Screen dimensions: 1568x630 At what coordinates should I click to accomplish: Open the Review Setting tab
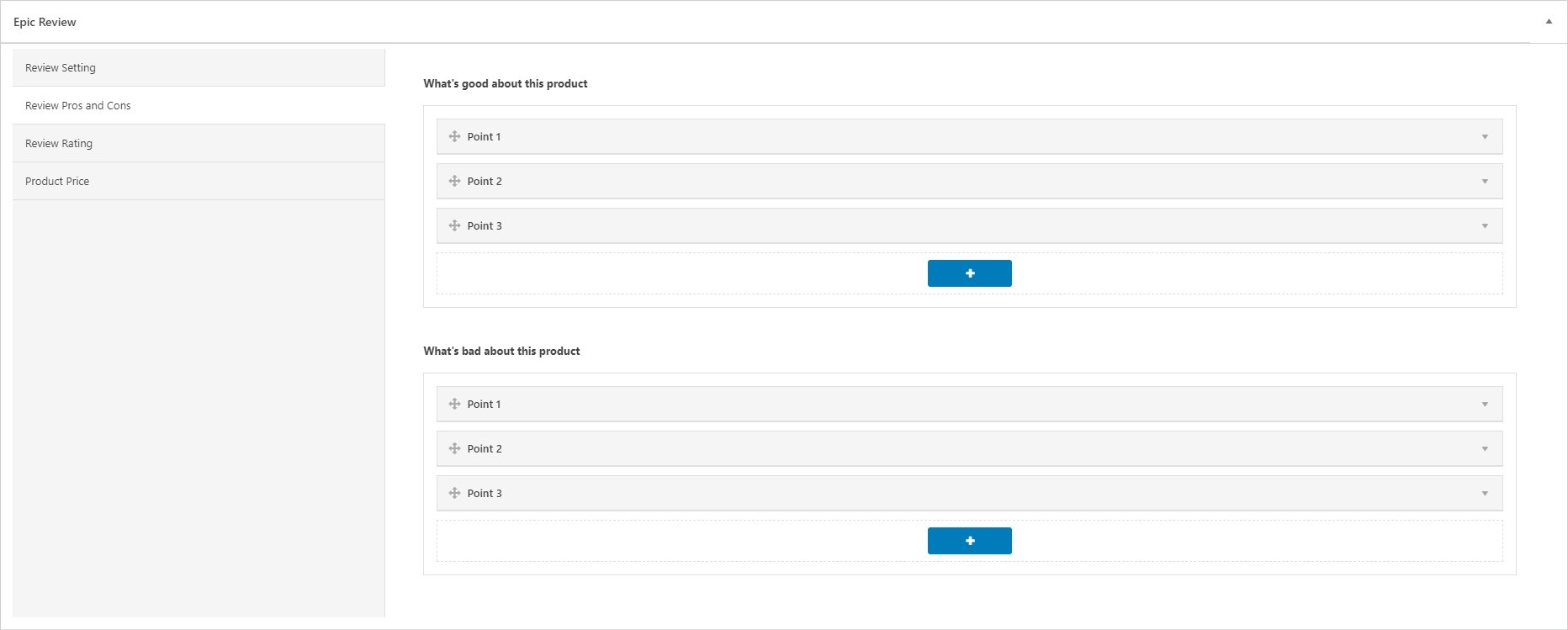pyautogui.click(x=61, y=67)
